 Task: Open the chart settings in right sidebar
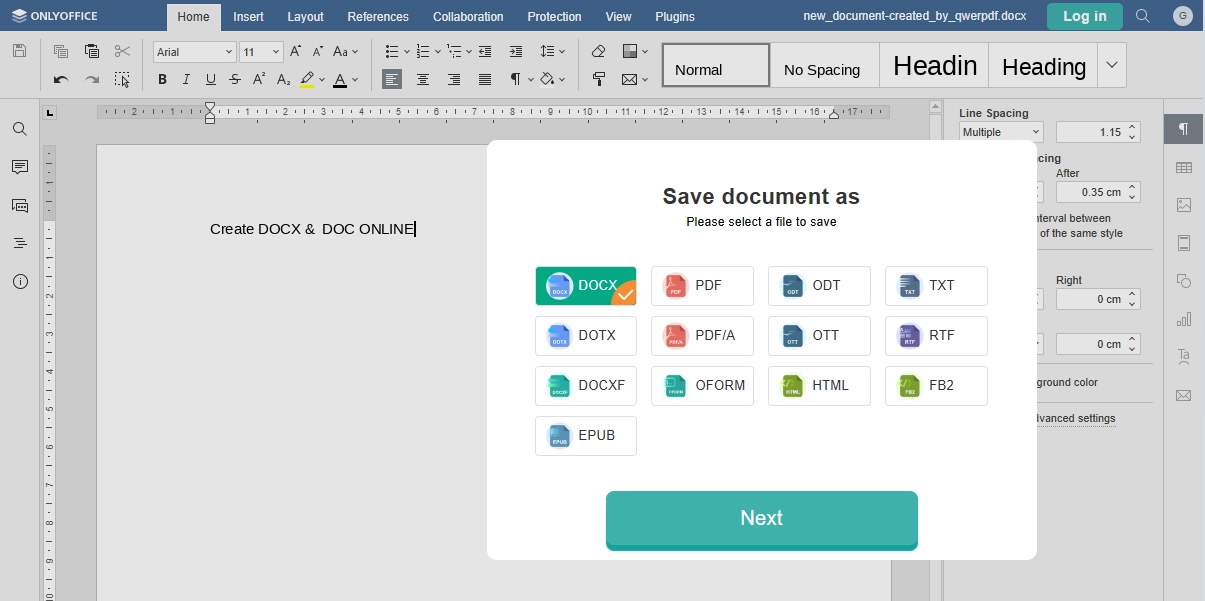pos(1184,319)
